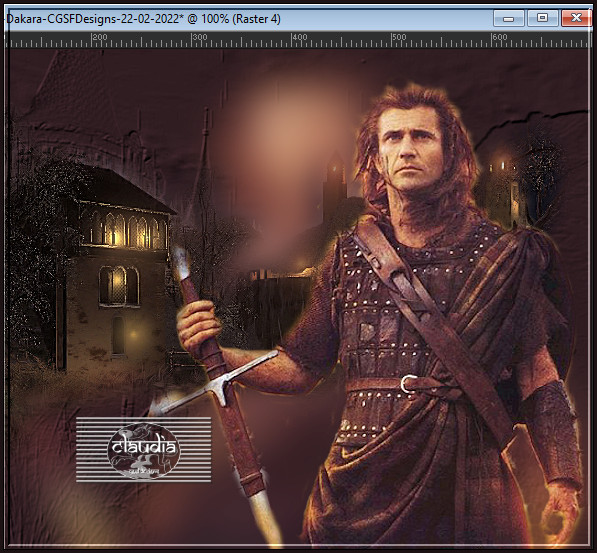Viewport: 597px width, 553px height.
Task: Minimize the Dakara-CGSFDesigns image window
Action: point(509,18)
